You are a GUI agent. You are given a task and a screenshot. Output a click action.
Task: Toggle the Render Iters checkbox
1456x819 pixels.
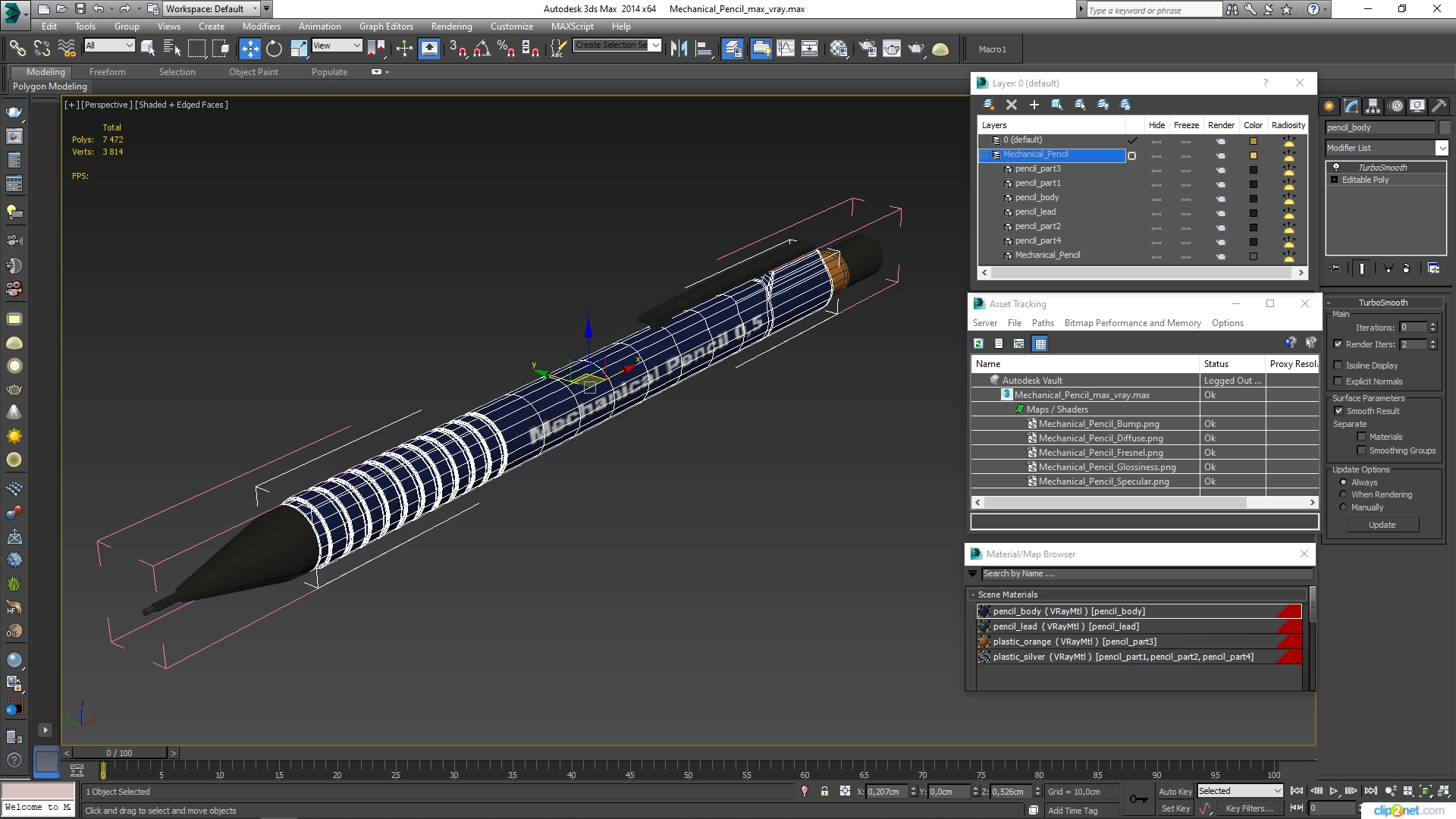pos(1338,344)
